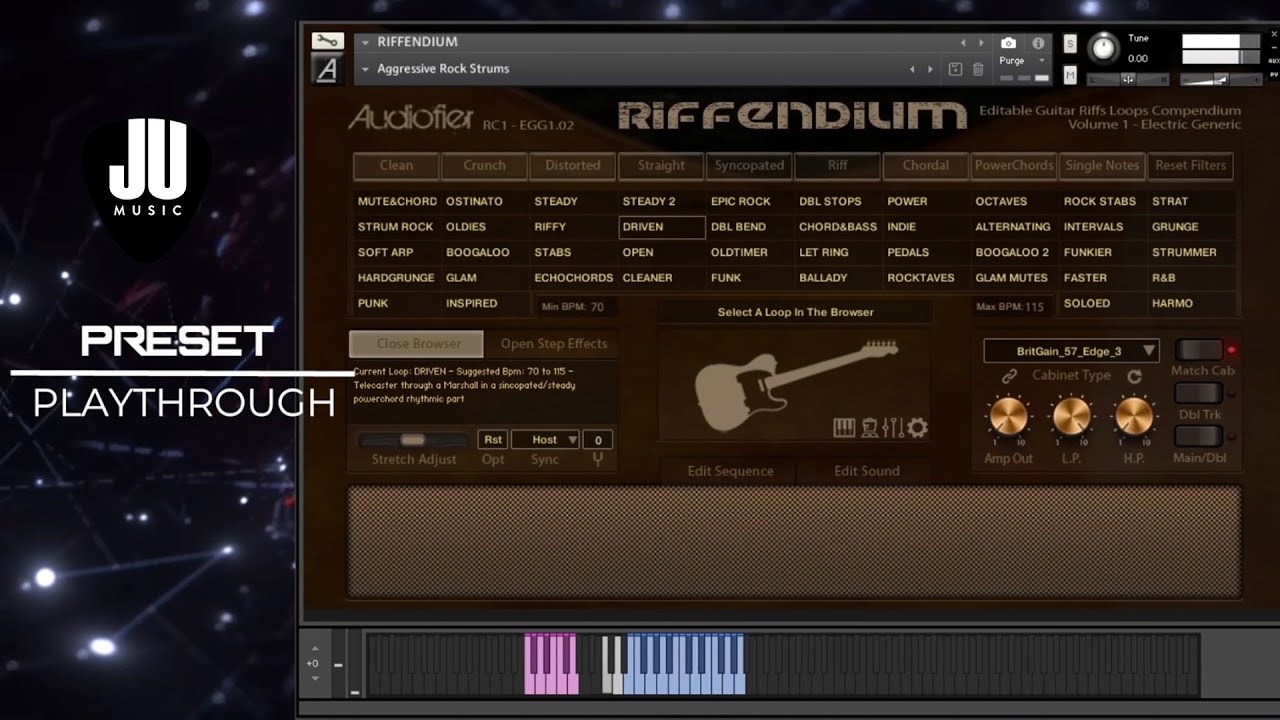Click the refresh icon beside Cabinet Type
1280x720 pixels.
[x=1134, y=376]
